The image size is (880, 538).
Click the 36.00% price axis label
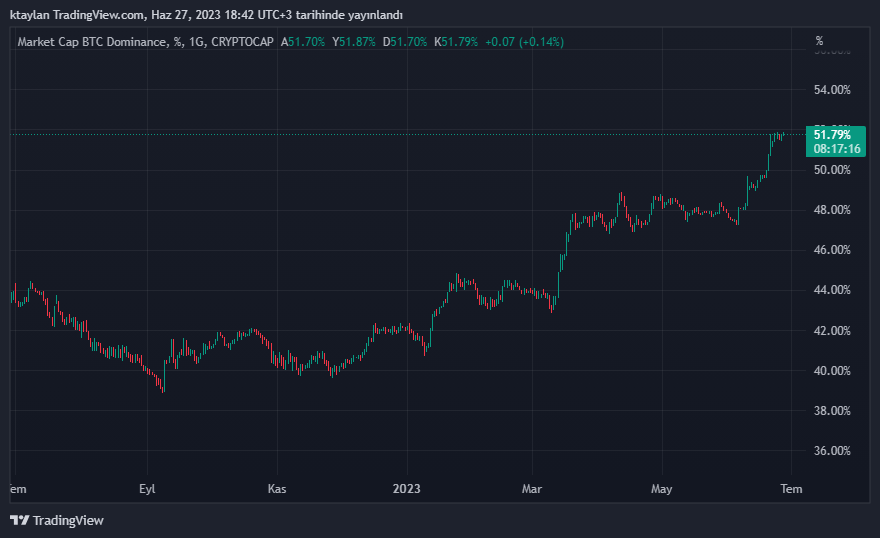pyautogui.click(x=832, y=451)
